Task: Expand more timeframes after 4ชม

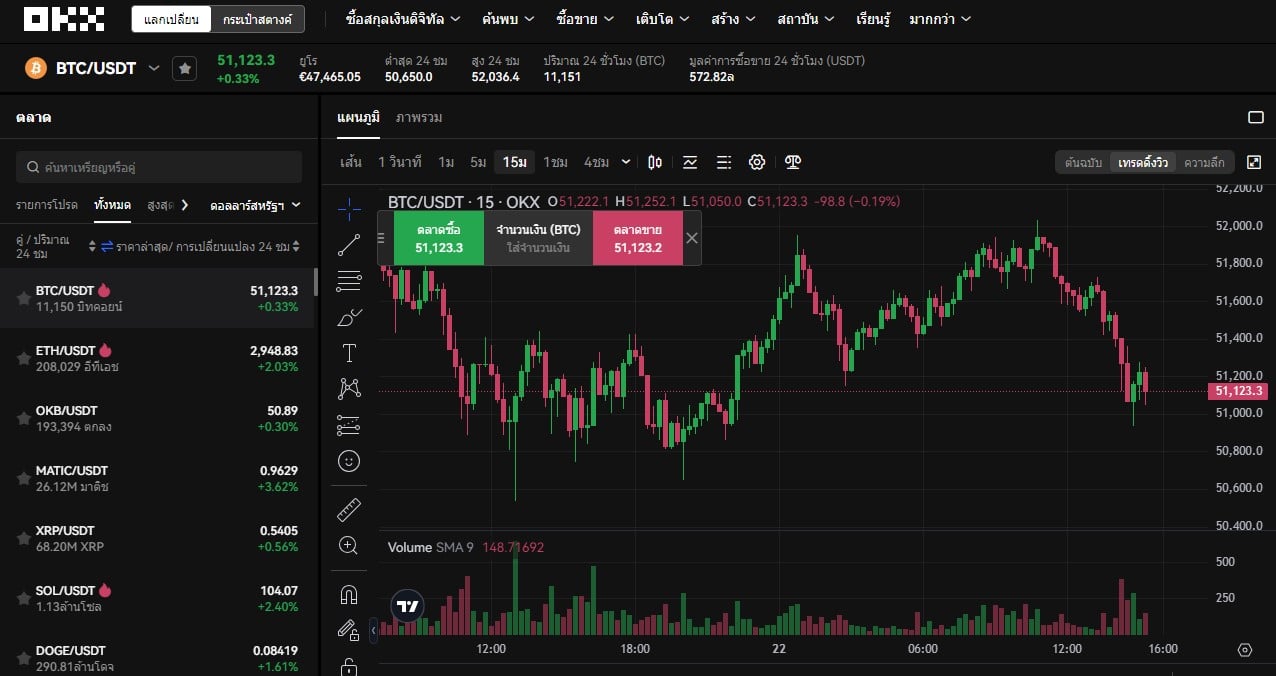Action: 626,162
